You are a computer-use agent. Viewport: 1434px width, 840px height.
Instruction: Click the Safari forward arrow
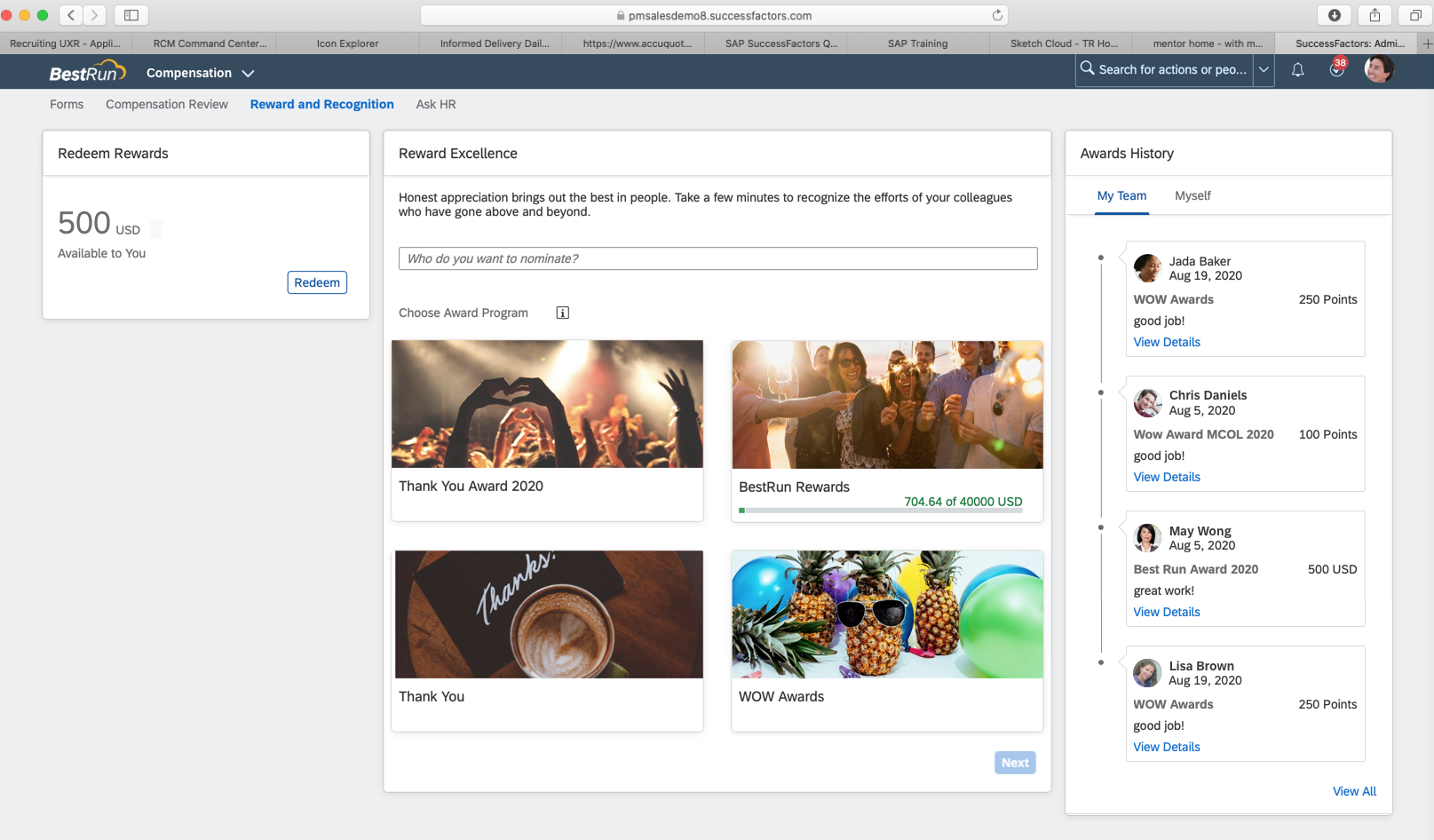[x=94, y=15]
